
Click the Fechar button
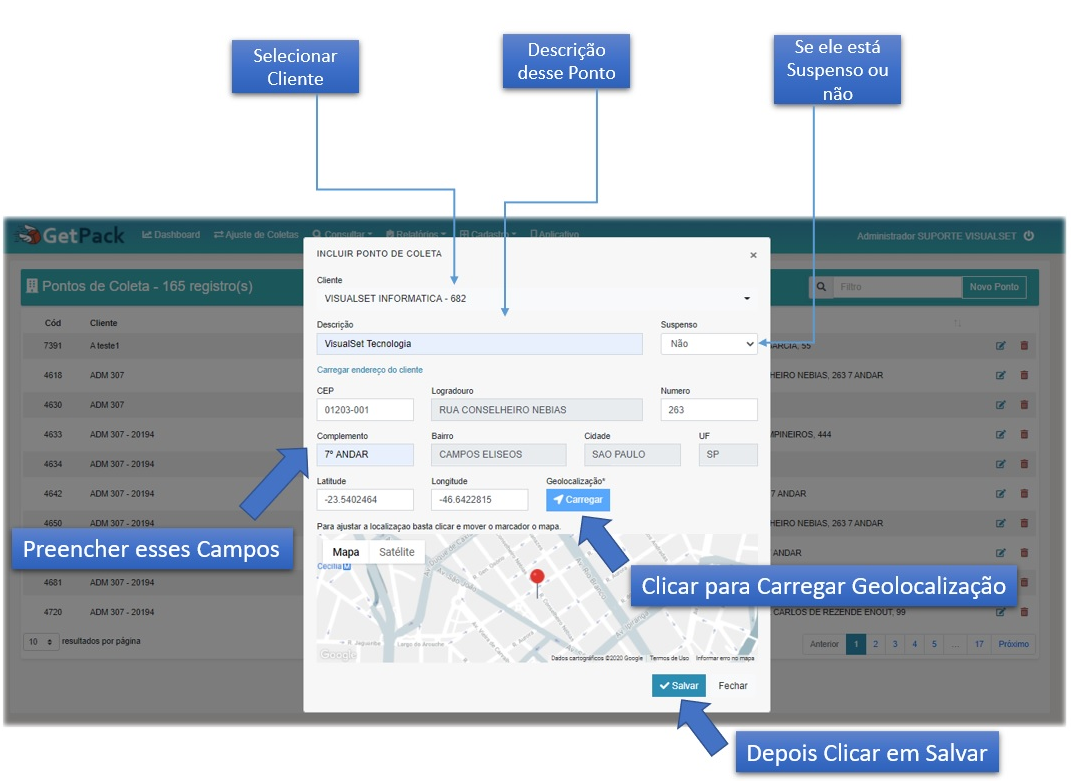(733, 685)
